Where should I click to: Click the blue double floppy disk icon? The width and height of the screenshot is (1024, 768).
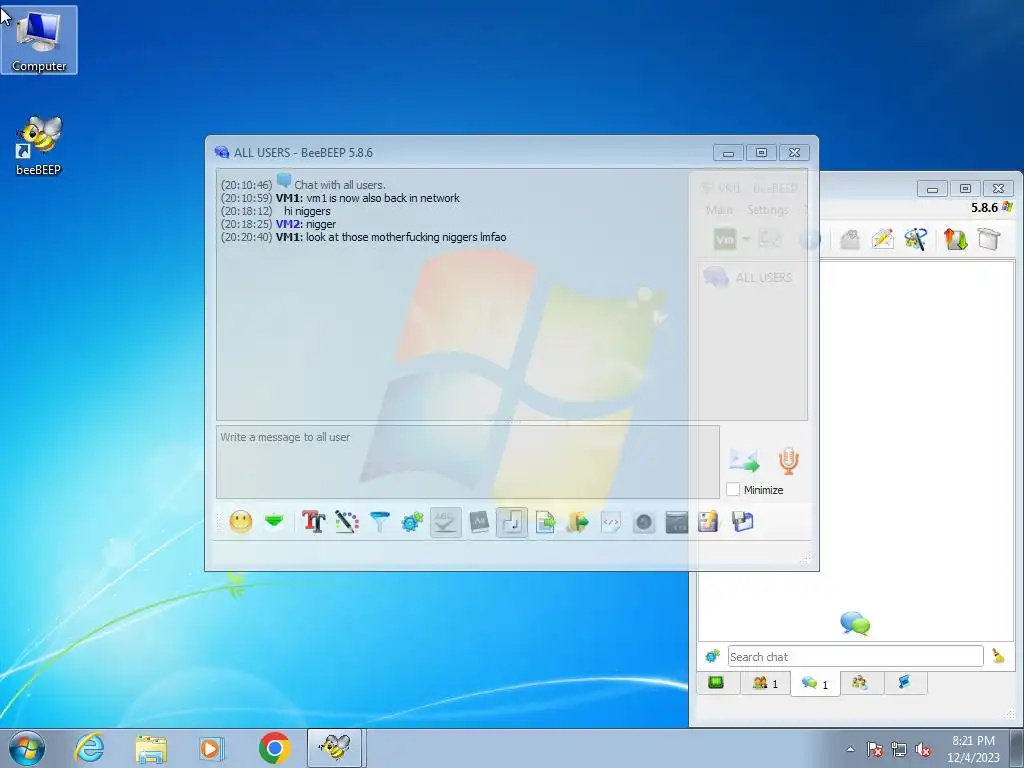point(743,522)
